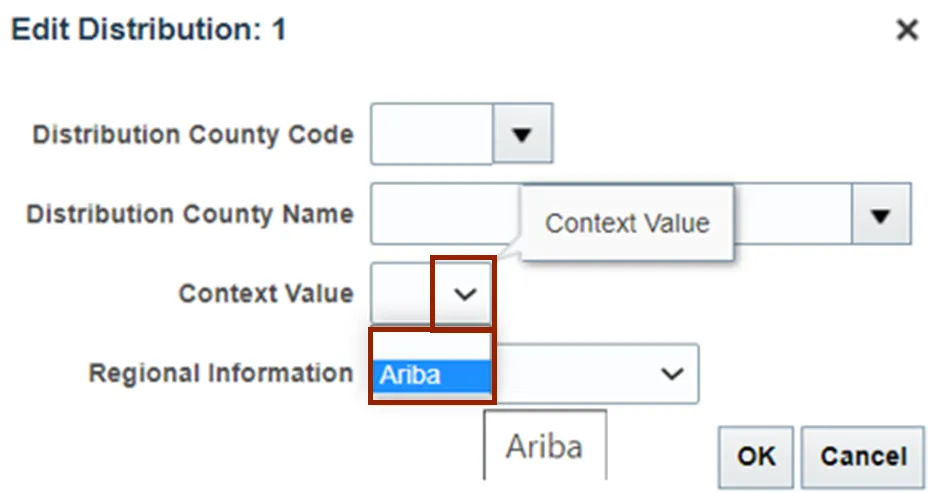Click the Ariba tooltip below the list

click(545, 444)
